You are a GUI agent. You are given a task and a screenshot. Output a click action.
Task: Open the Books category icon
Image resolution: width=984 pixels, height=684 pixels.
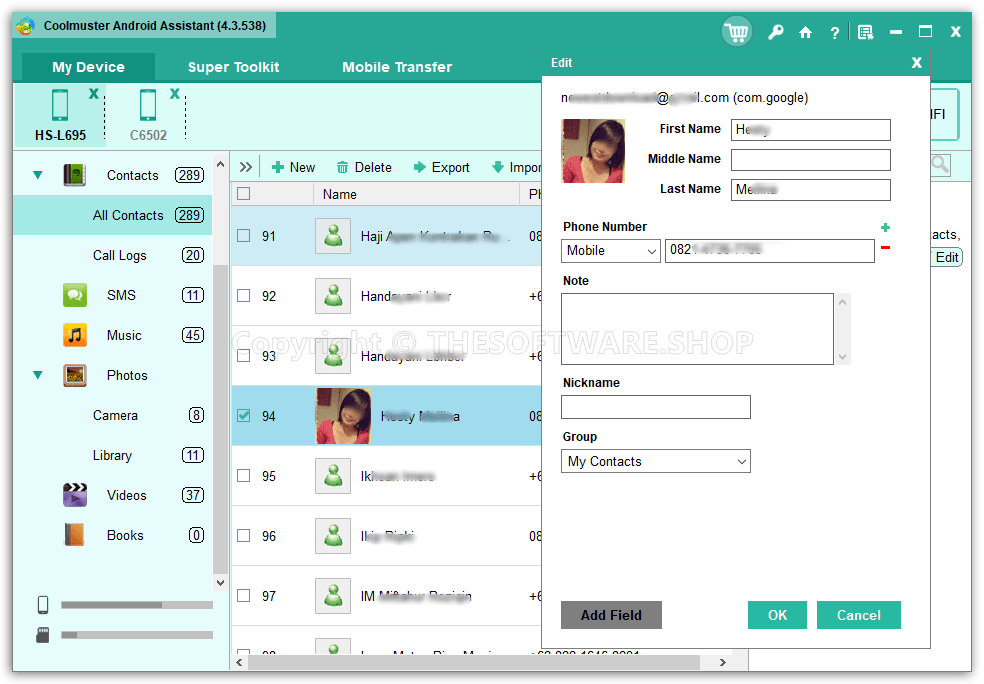click(75, 535)
